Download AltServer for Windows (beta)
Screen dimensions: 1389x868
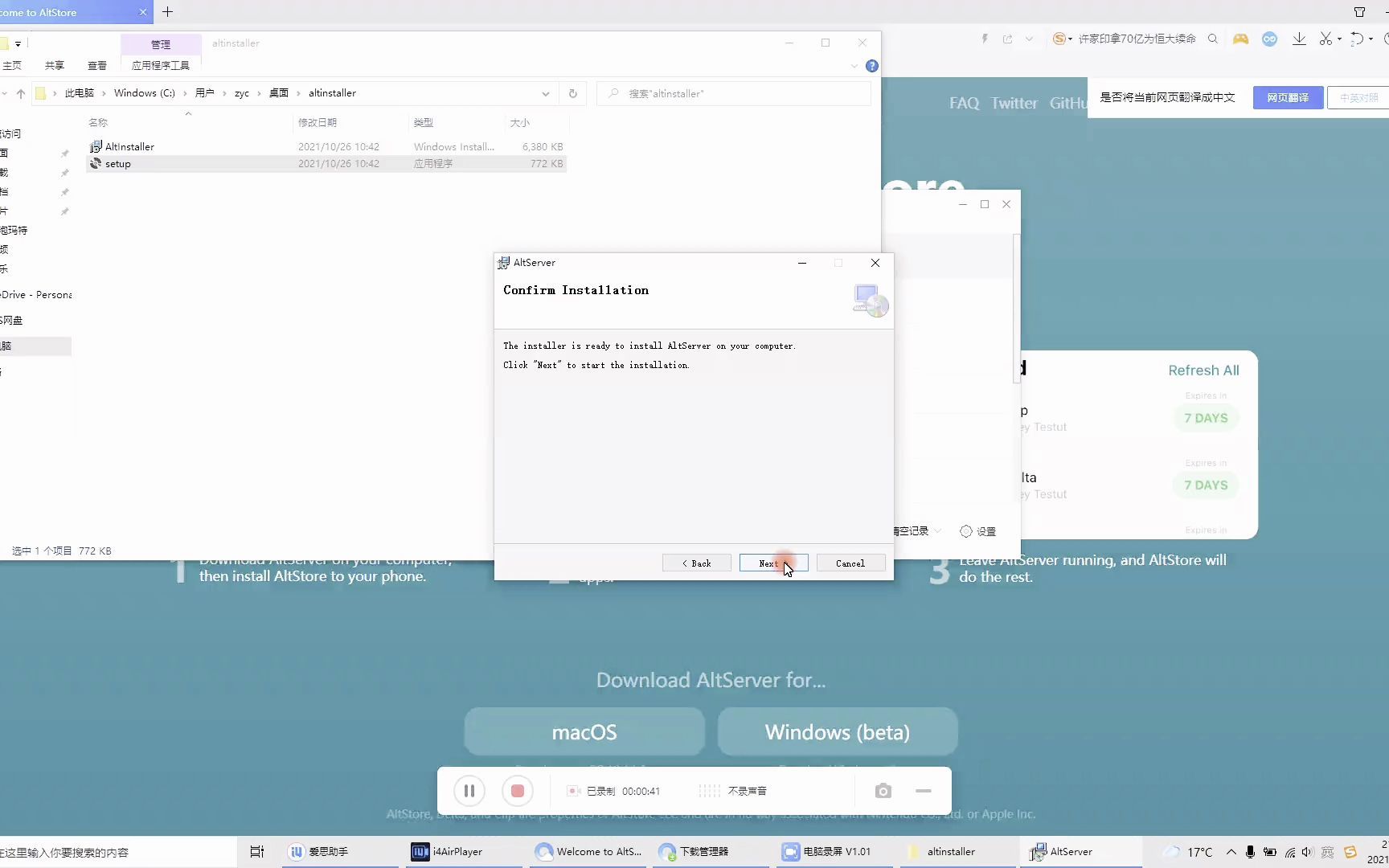838,732
